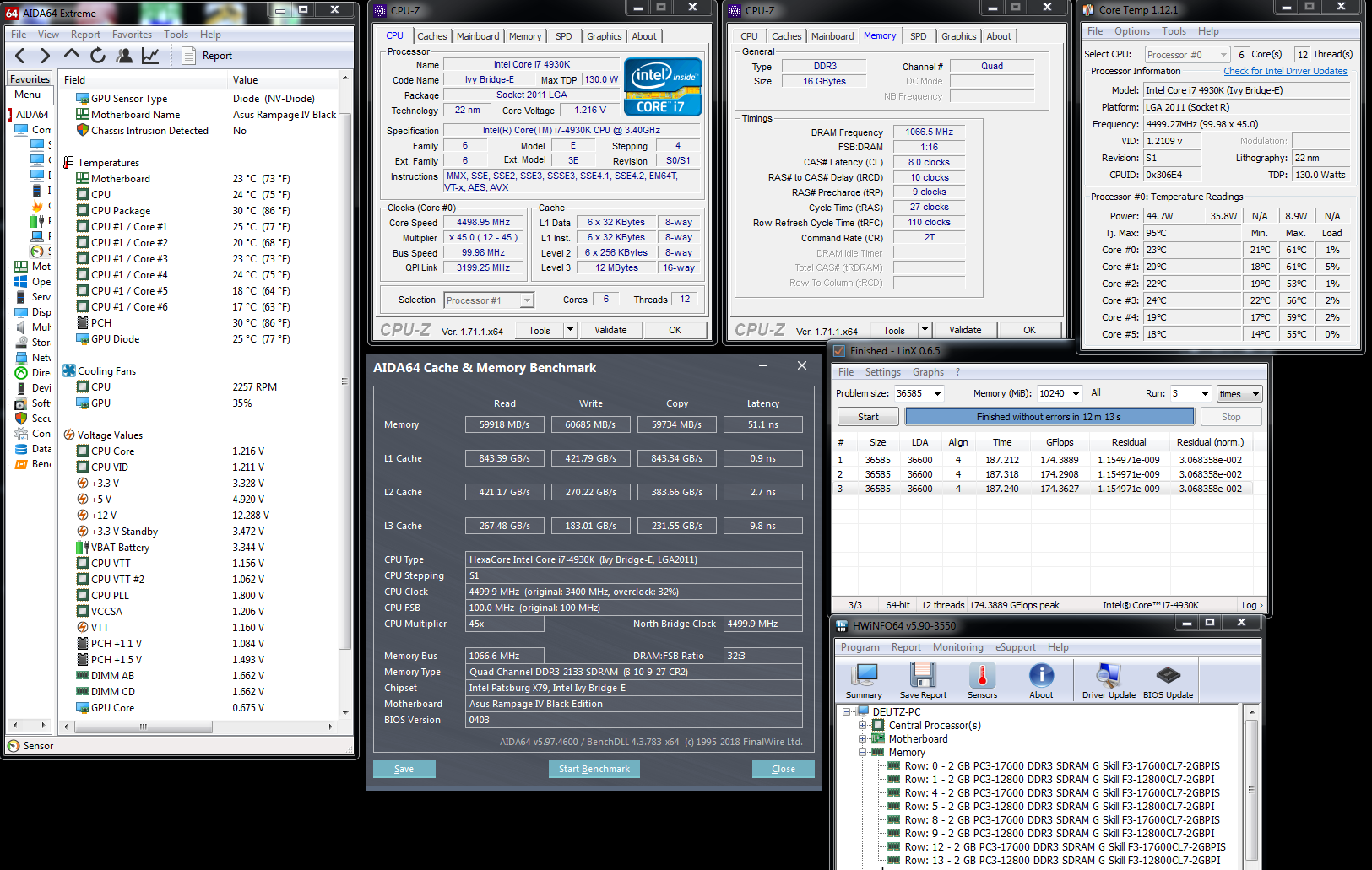
Task: Open Memory (MiB) dropdown in LinX
Action: click(x=1076, y=394)
